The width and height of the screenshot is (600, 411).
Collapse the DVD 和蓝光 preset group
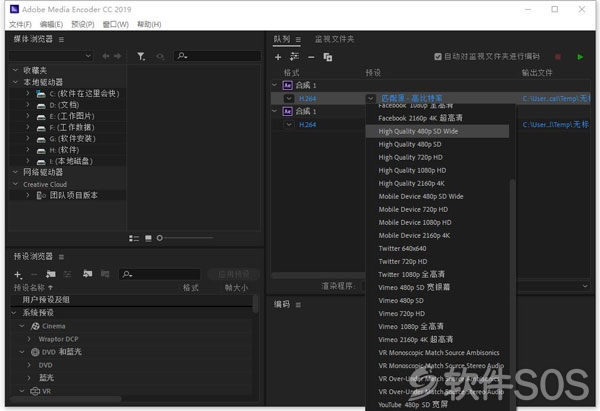pyautogui.click(x=22, y=352)
